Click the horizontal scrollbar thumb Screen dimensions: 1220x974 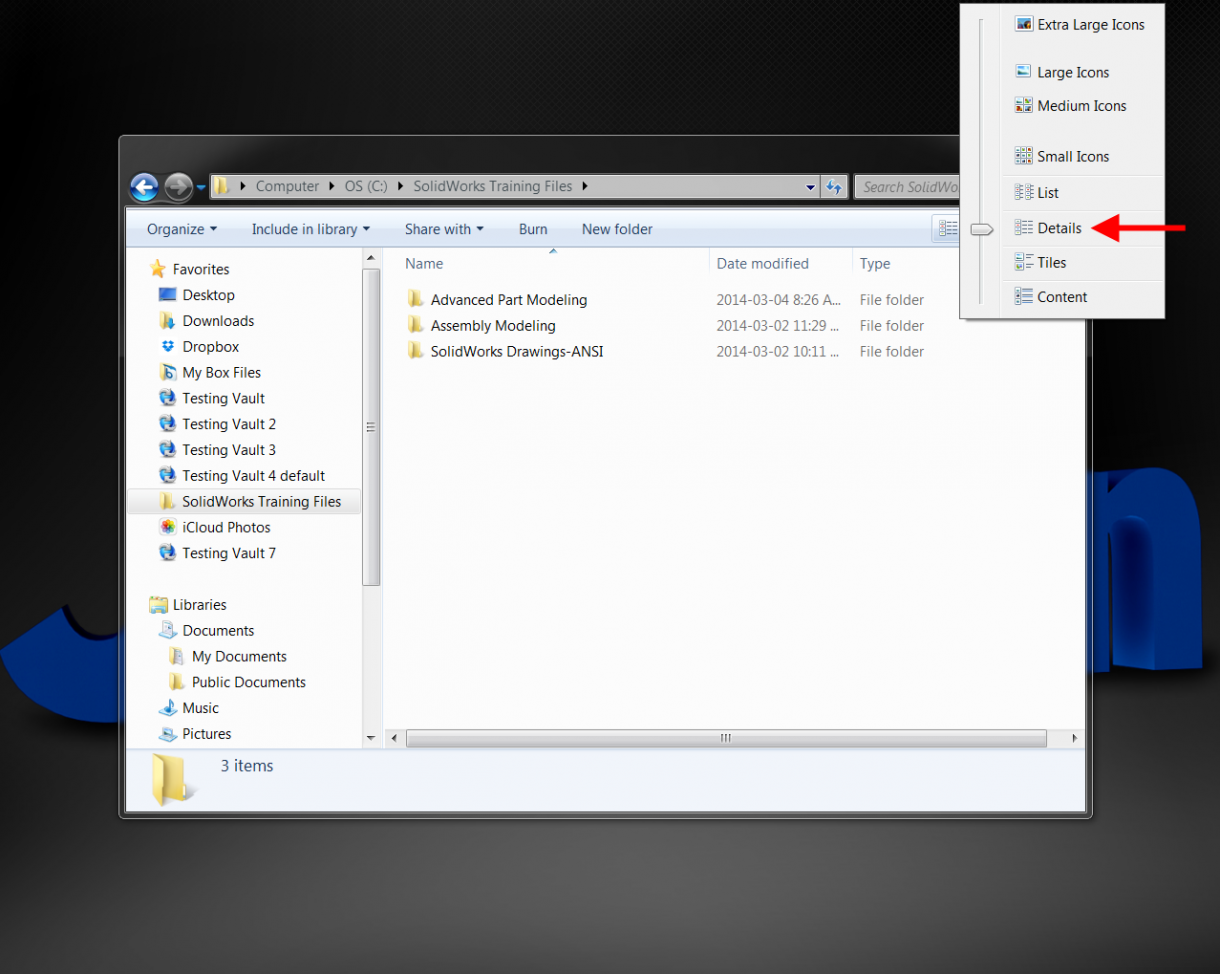(726, 738)
